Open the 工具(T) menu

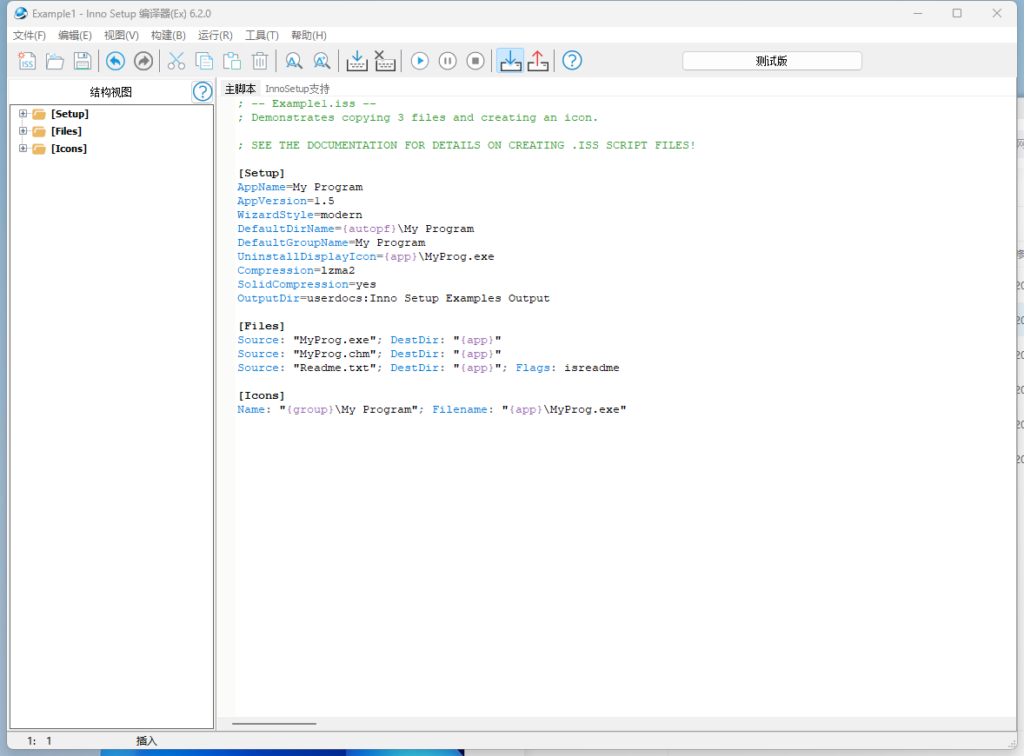(262, 35)
